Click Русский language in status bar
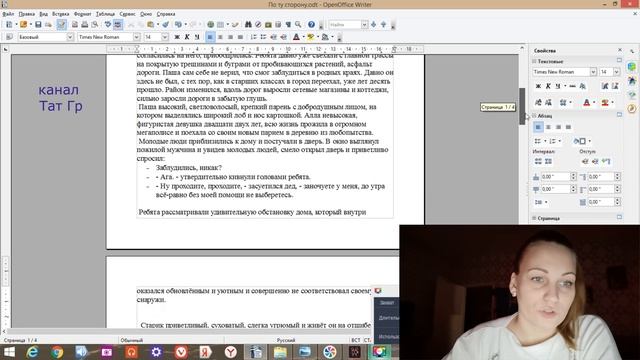Viewport: 640px width, 360px height. click(286, 340)
